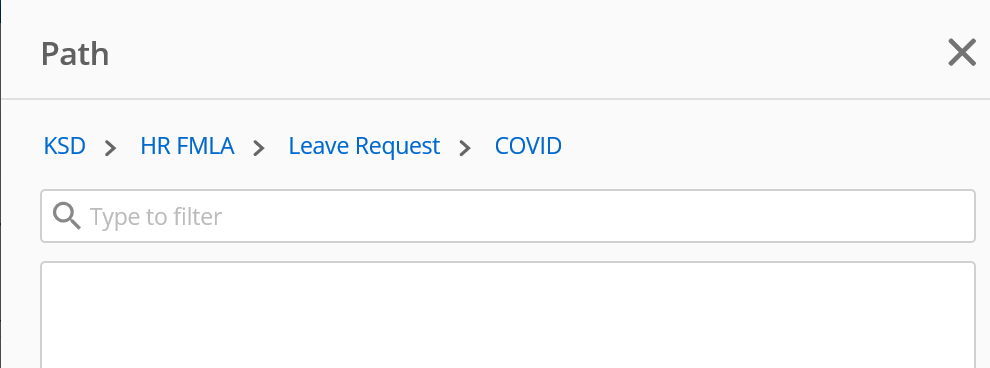The width and height of the screenshot is (990, 368).
Task: Open the HR FMLA breadcrumb level
Action: click(188, 146)
